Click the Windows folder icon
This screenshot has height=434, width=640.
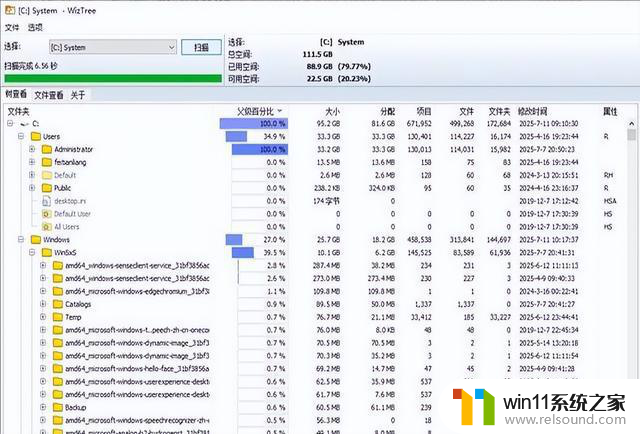(36, 240)
